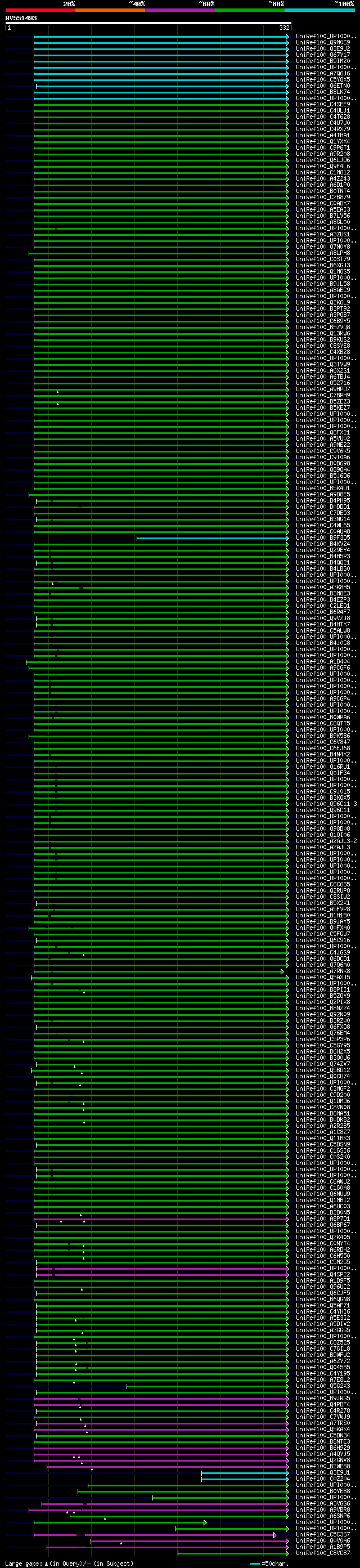Click the 332 query end position number
The height and width of the screenshot is (1568, 360).
point(284,28)
